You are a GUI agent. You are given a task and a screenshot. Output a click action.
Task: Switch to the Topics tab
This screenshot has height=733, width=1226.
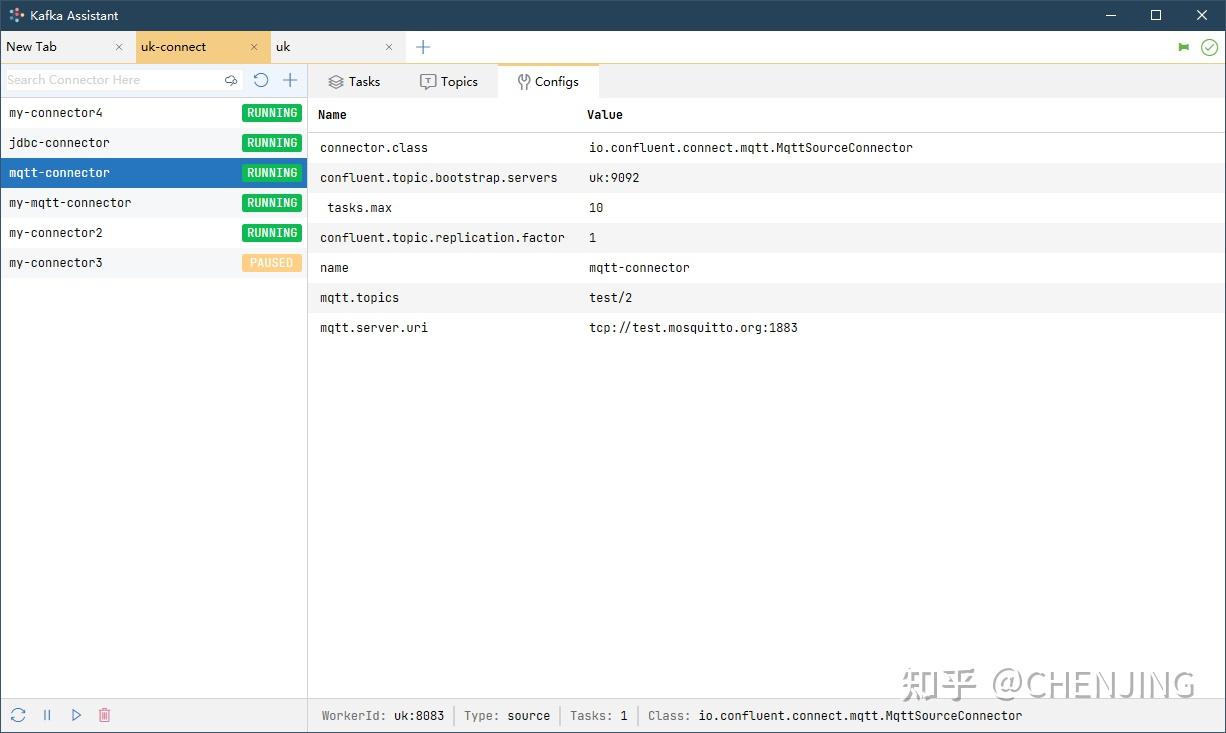[x=450, y=81]
